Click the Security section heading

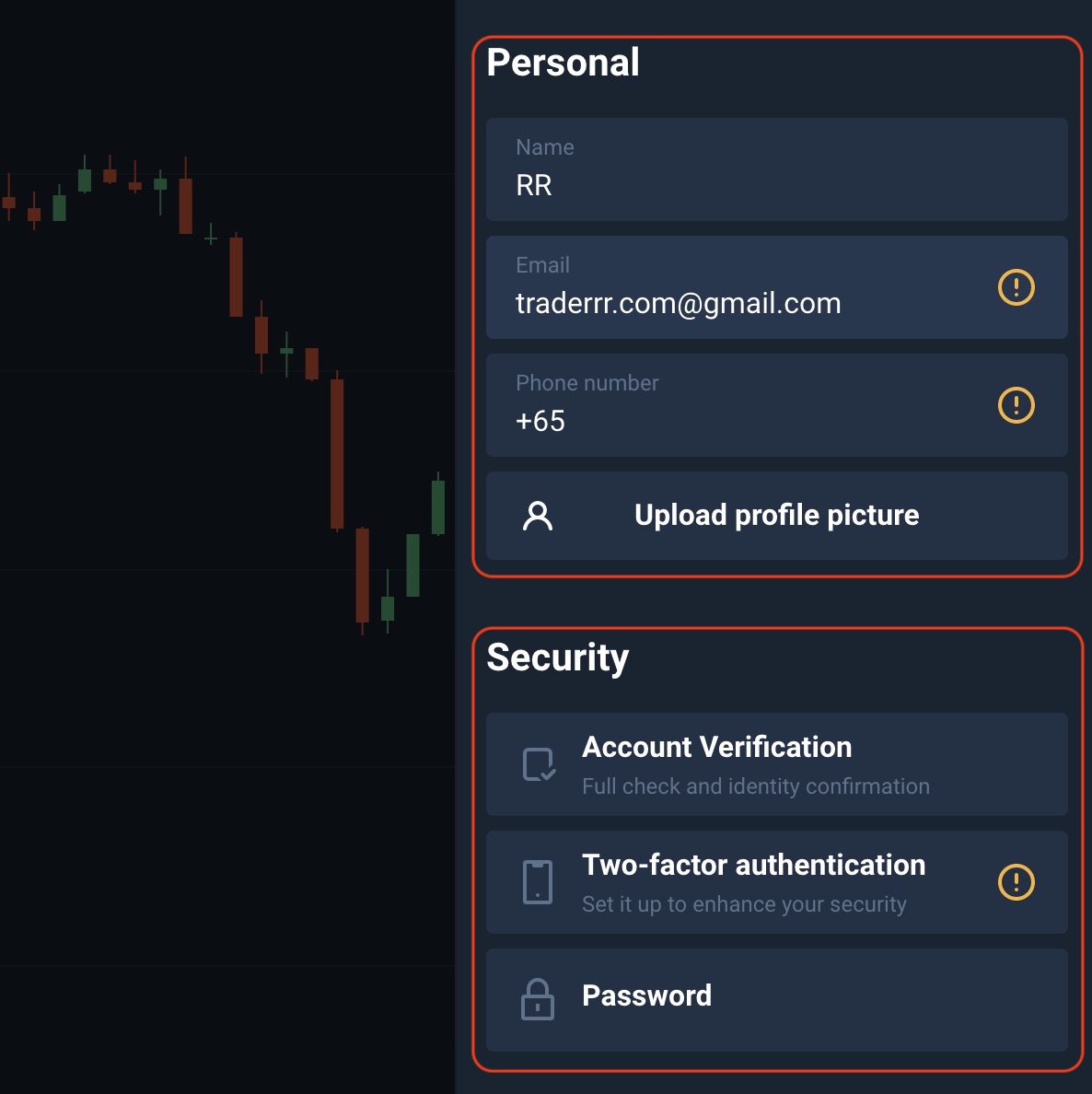(x=557, y=658)
